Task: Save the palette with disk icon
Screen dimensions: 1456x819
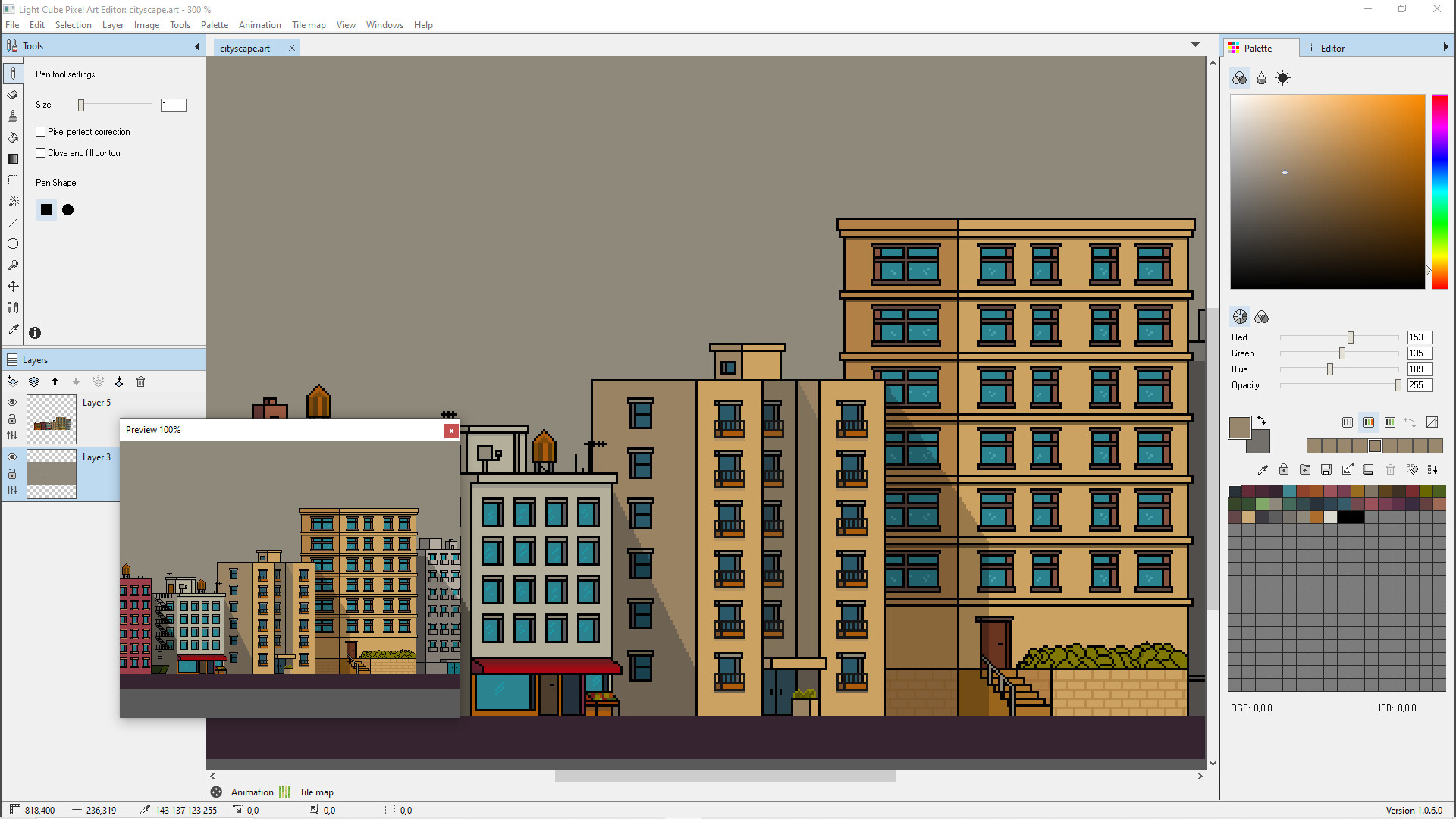Action: click(x=1326, y=469)
